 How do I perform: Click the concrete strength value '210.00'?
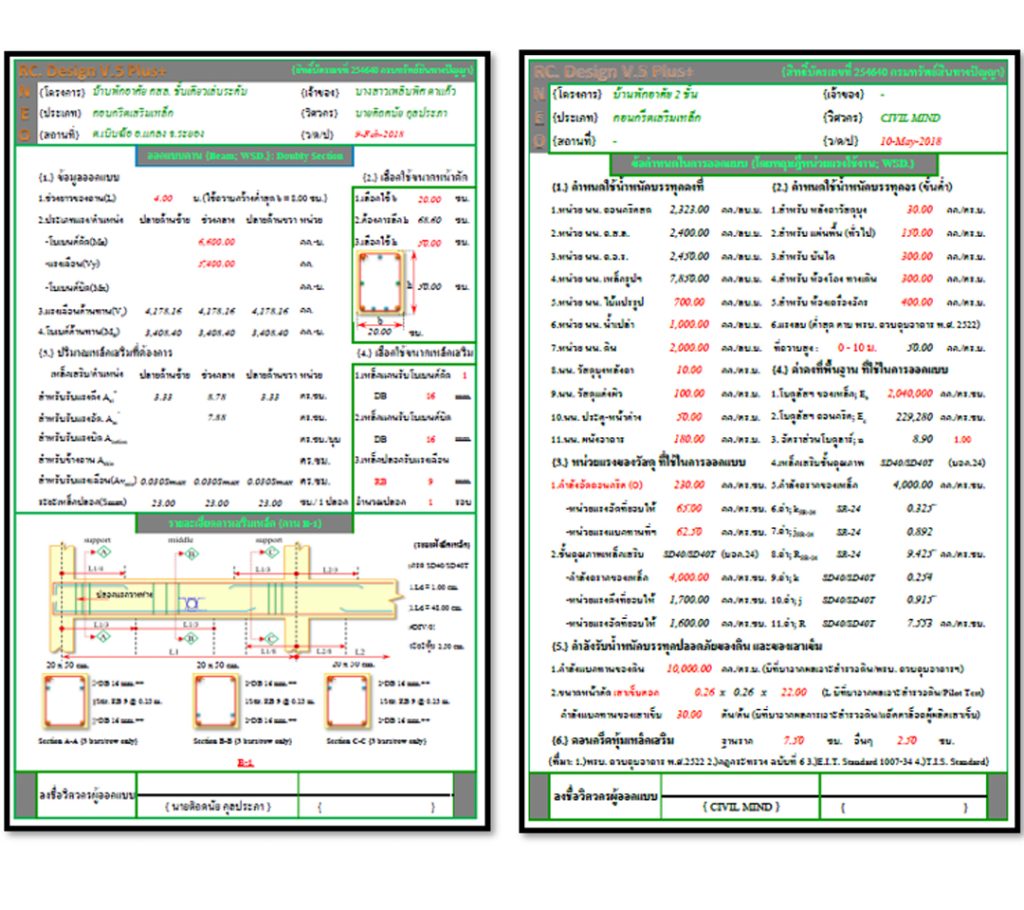[x=689, y=485]
